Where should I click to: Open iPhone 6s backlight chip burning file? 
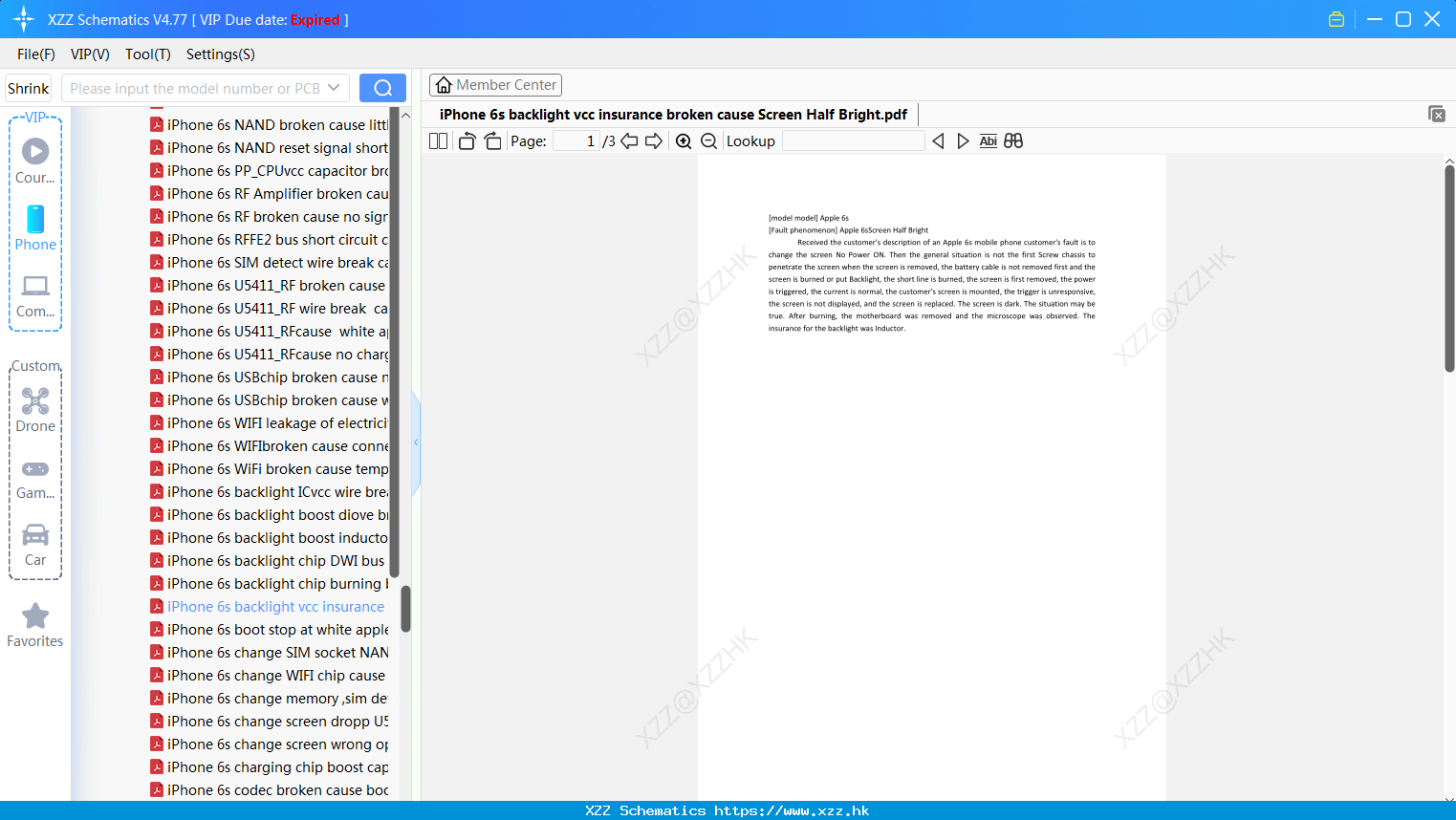point(269,584)
